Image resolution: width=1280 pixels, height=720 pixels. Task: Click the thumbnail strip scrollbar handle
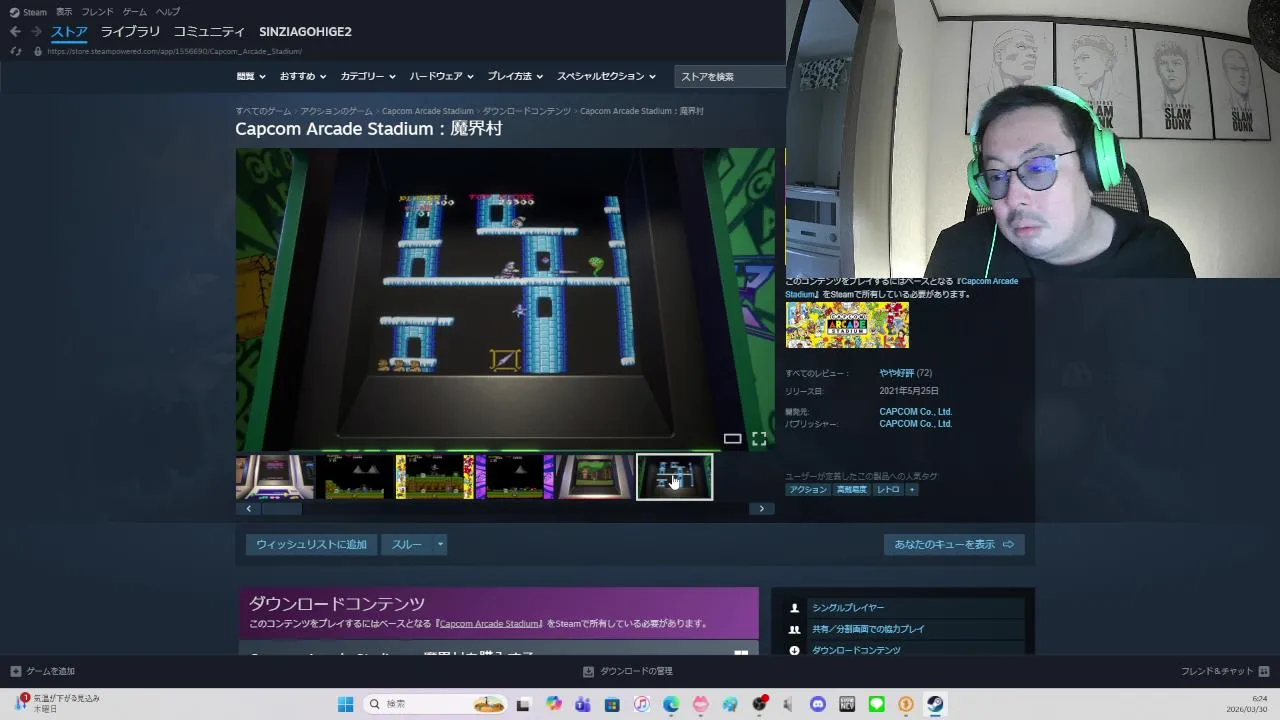281,508
